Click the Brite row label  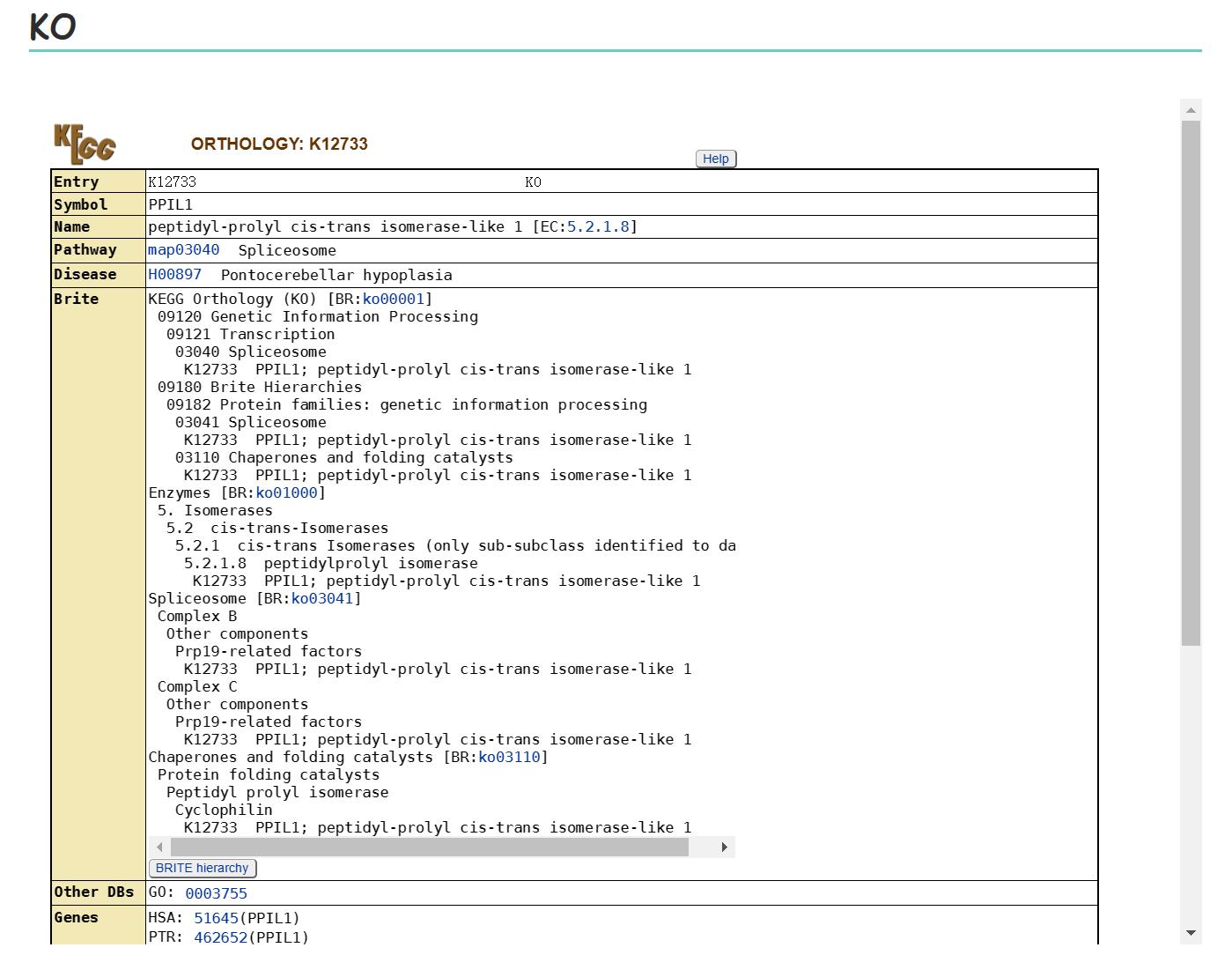pos(77,299)
